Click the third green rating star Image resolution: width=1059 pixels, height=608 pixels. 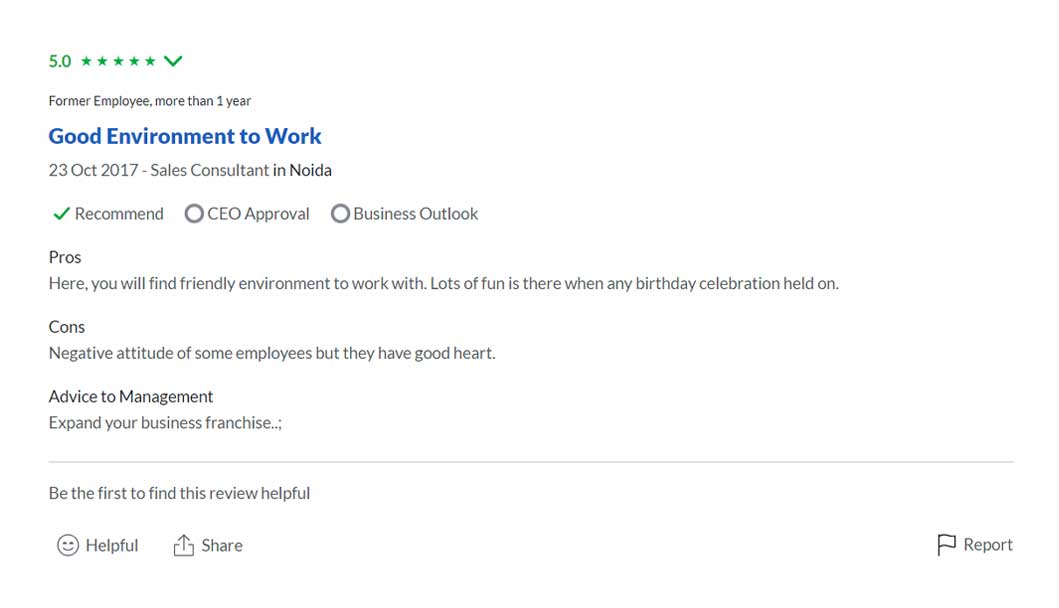pyautogui.click(x=118, y=61)
